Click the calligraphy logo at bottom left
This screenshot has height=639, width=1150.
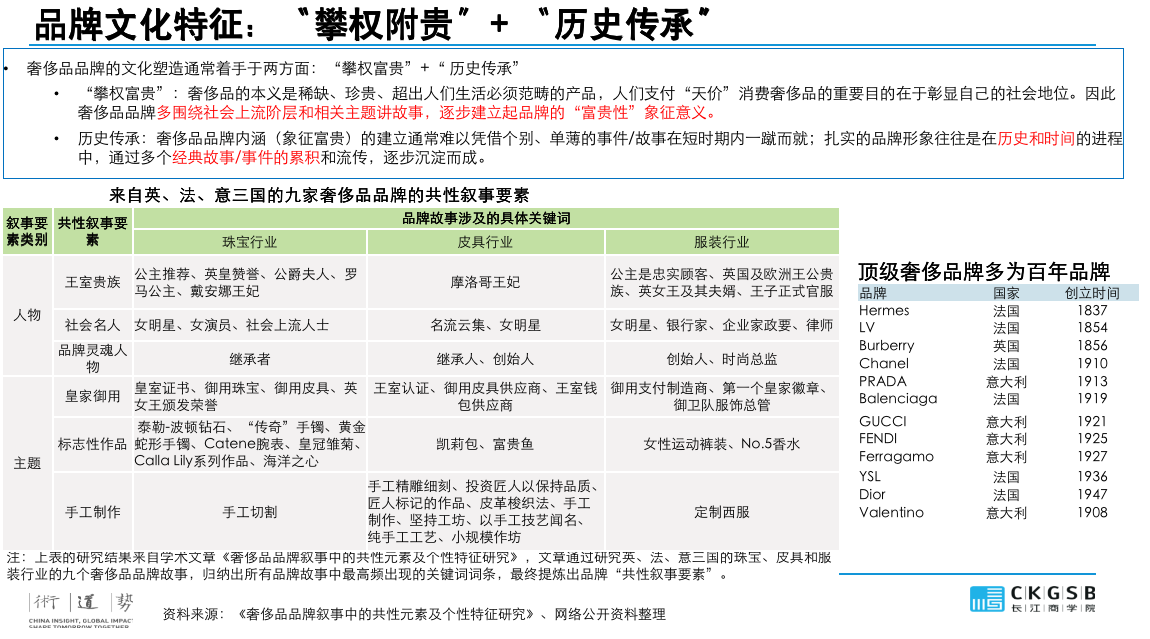point(80,604)
